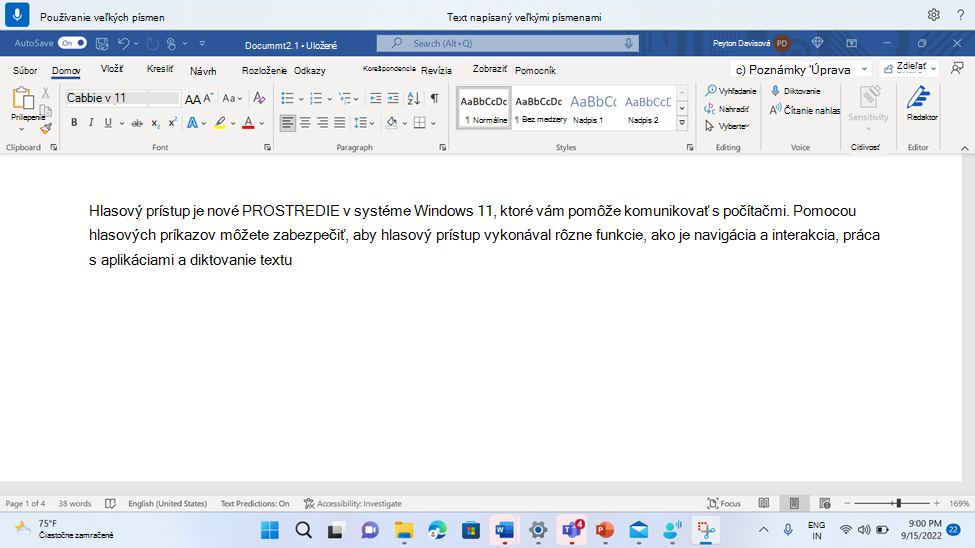Center align text
This screenshot has height=548, width=975.
[x=305, y=123]
